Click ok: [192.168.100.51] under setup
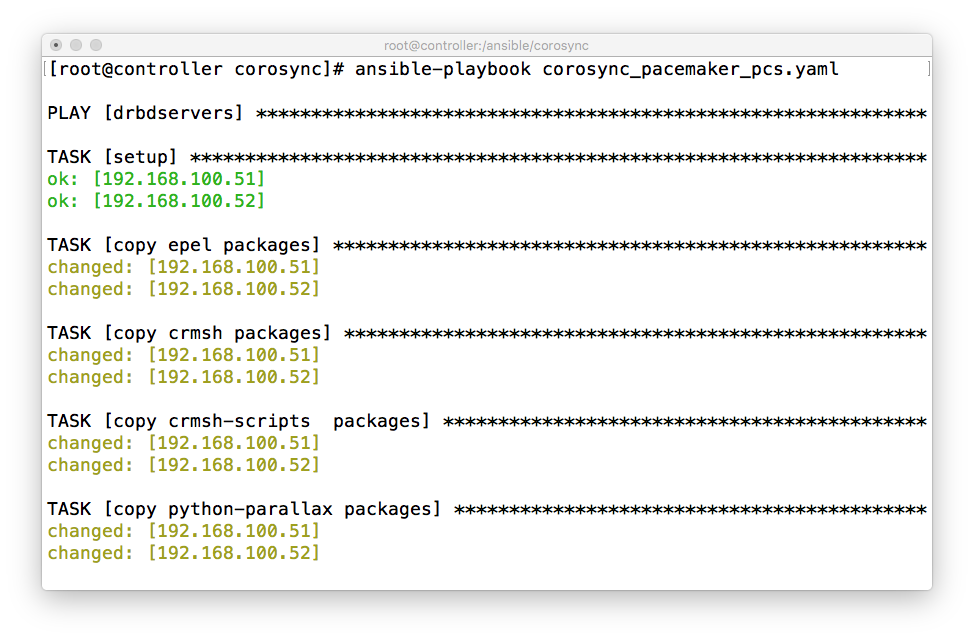The width and height of the screenshot is (974, 640). (156, 179)
